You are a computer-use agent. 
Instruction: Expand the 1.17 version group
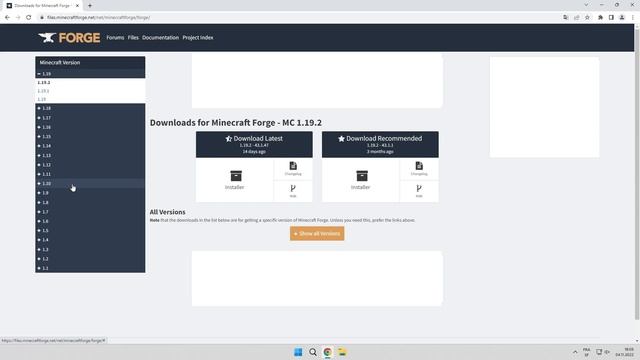coord(90,118)
